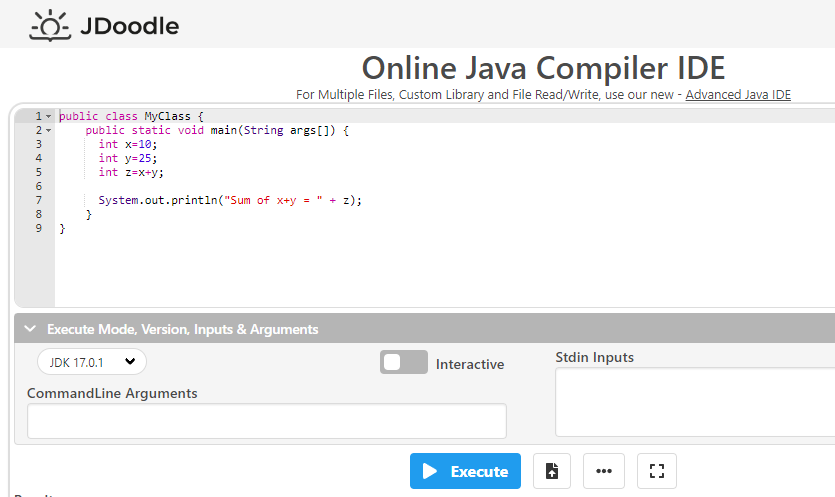Click 'public class MyClass {' code line

pos(131,116)
